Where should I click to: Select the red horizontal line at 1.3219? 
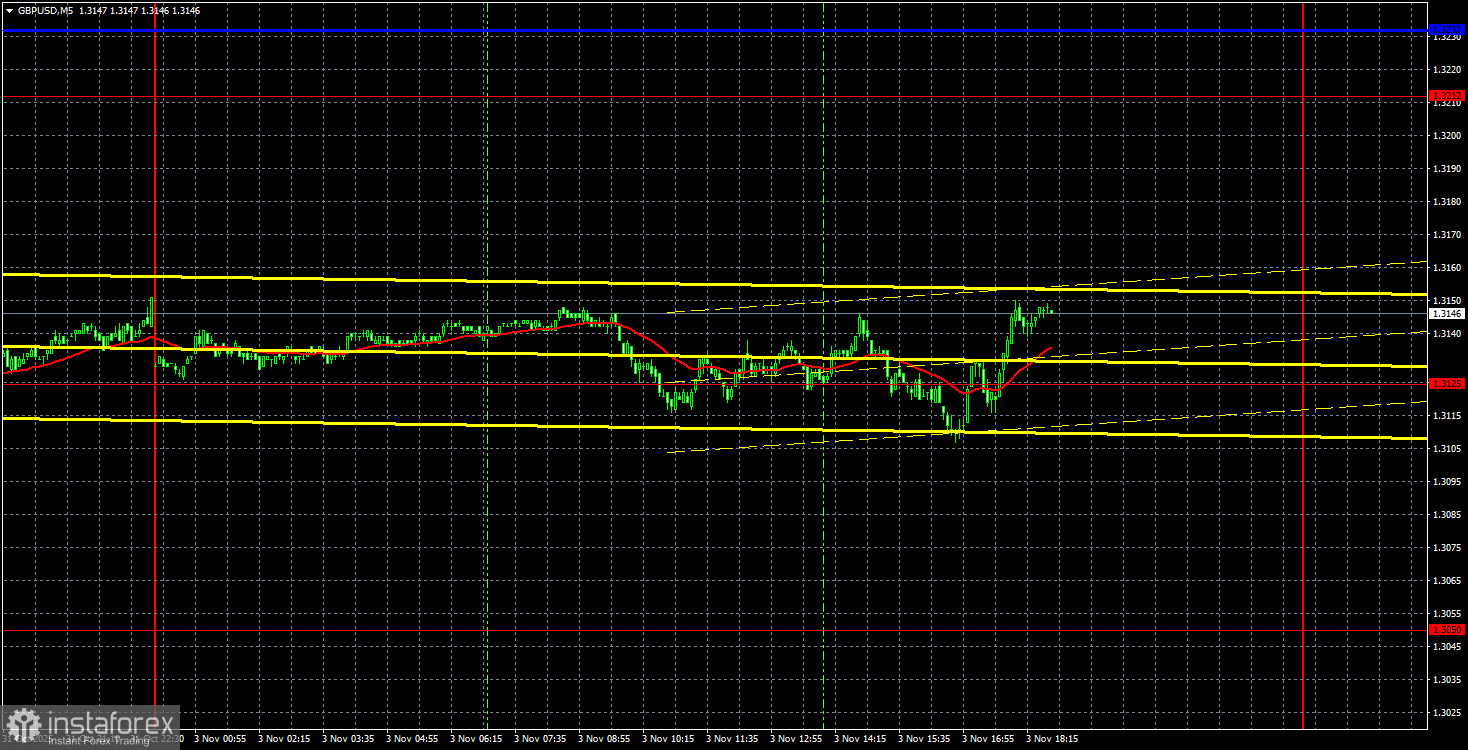pos(600,98)
